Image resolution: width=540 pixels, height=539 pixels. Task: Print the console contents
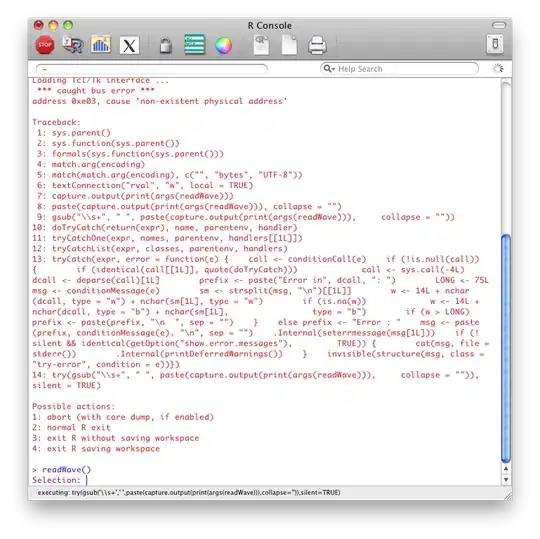pos(317,45)
